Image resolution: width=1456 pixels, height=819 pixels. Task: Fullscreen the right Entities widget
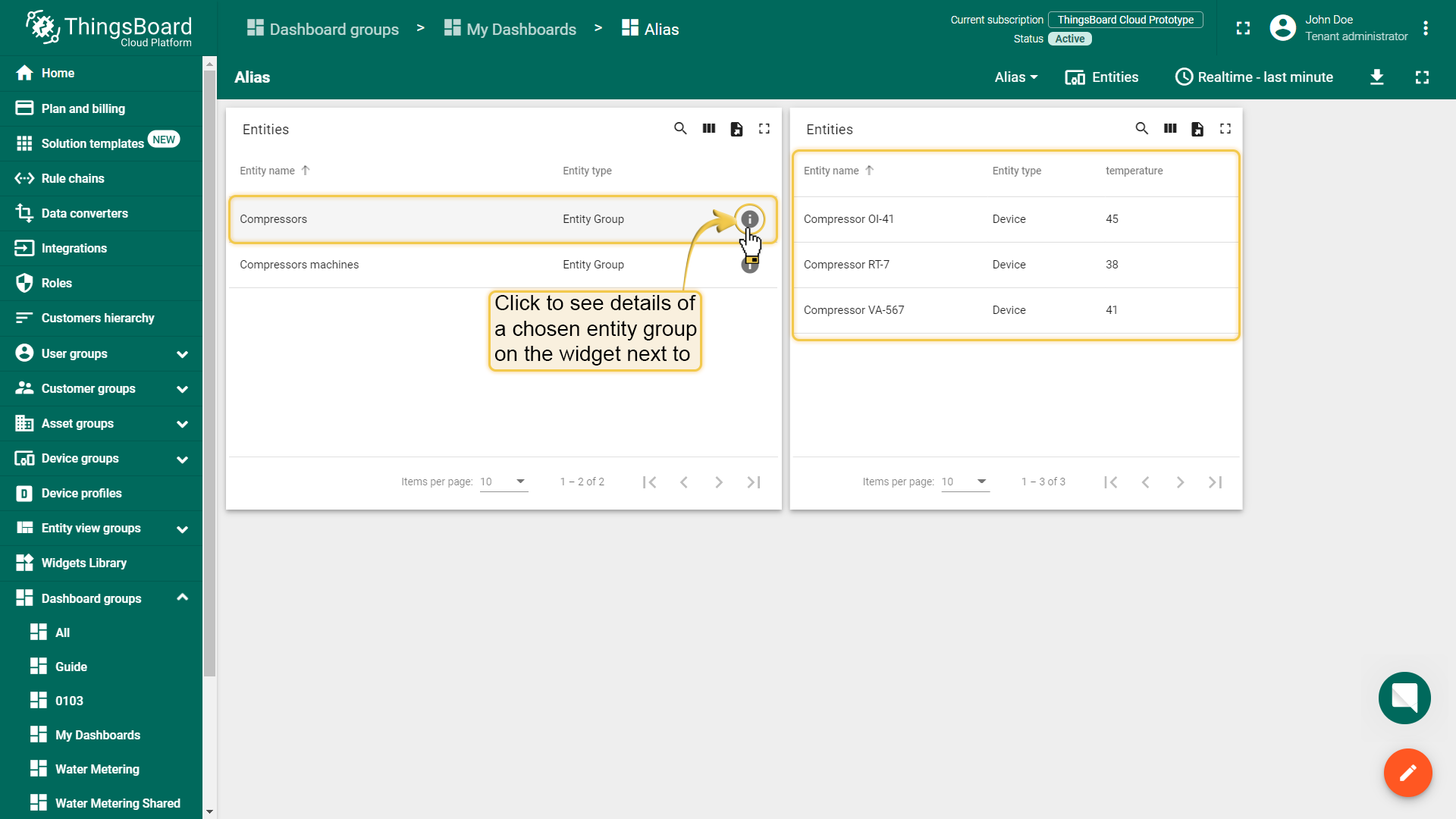[1225, 129]
